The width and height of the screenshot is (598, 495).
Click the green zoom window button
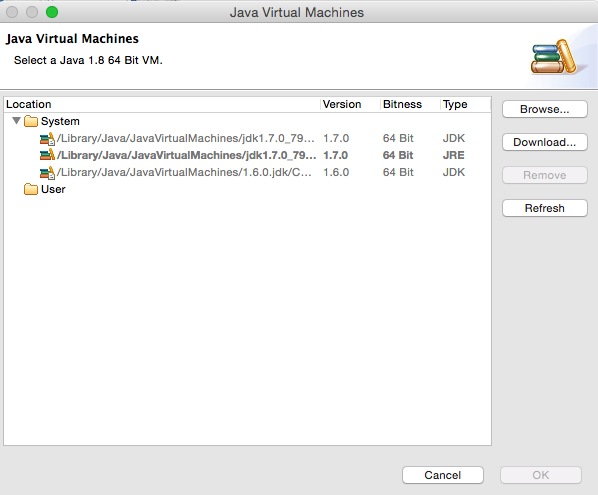tap(52, 12)
